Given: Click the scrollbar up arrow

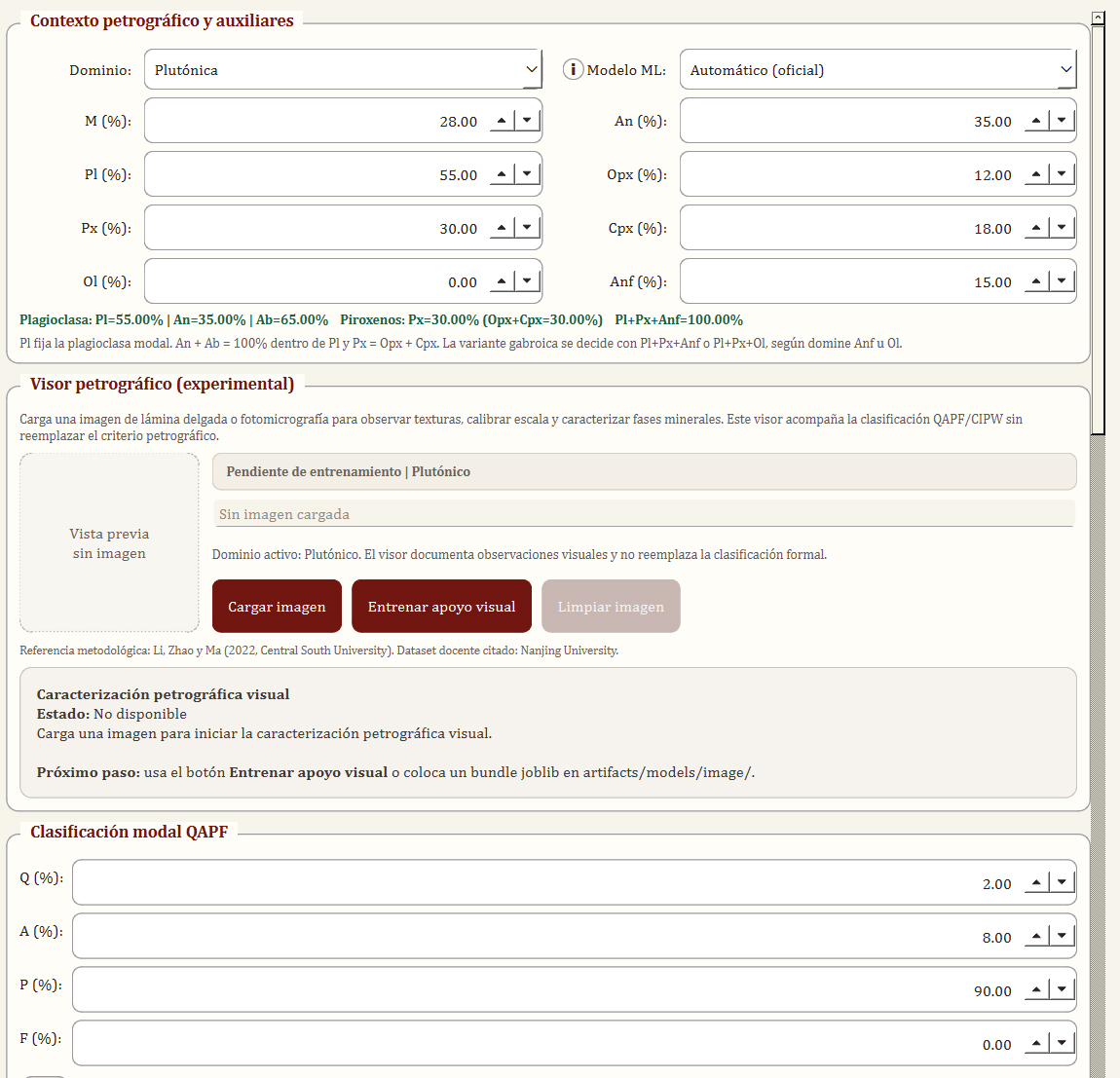Looking at the screenshot, I should click(x=1098, y=18).
